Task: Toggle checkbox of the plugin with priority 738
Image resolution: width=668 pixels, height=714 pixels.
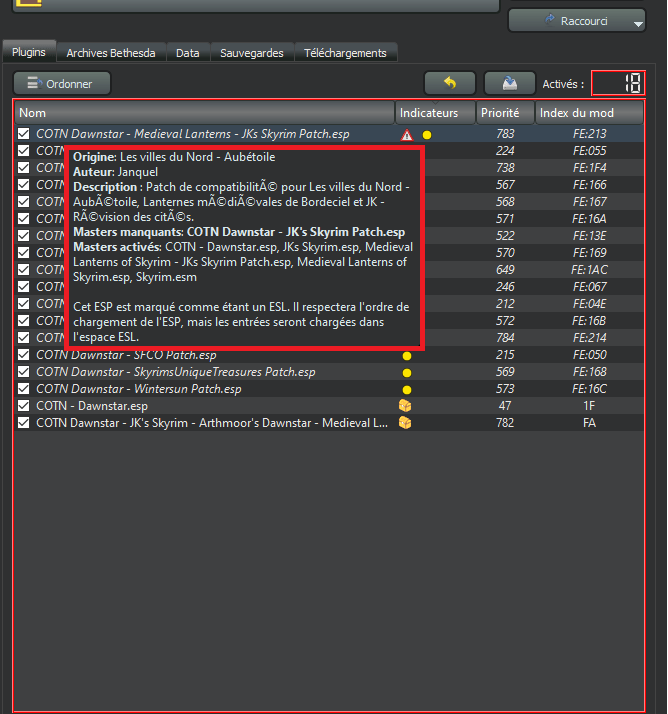Action: [x=24, y=168]
